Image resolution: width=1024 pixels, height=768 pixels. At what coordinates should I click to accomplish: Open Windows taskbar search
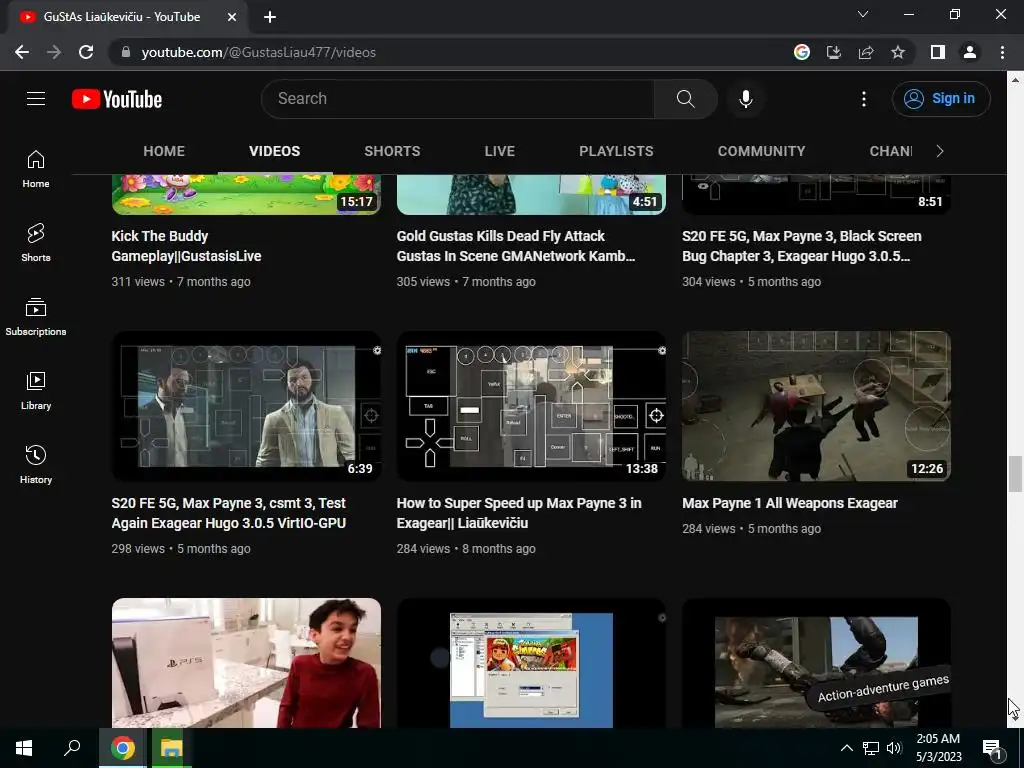click(x=72, y=748)
